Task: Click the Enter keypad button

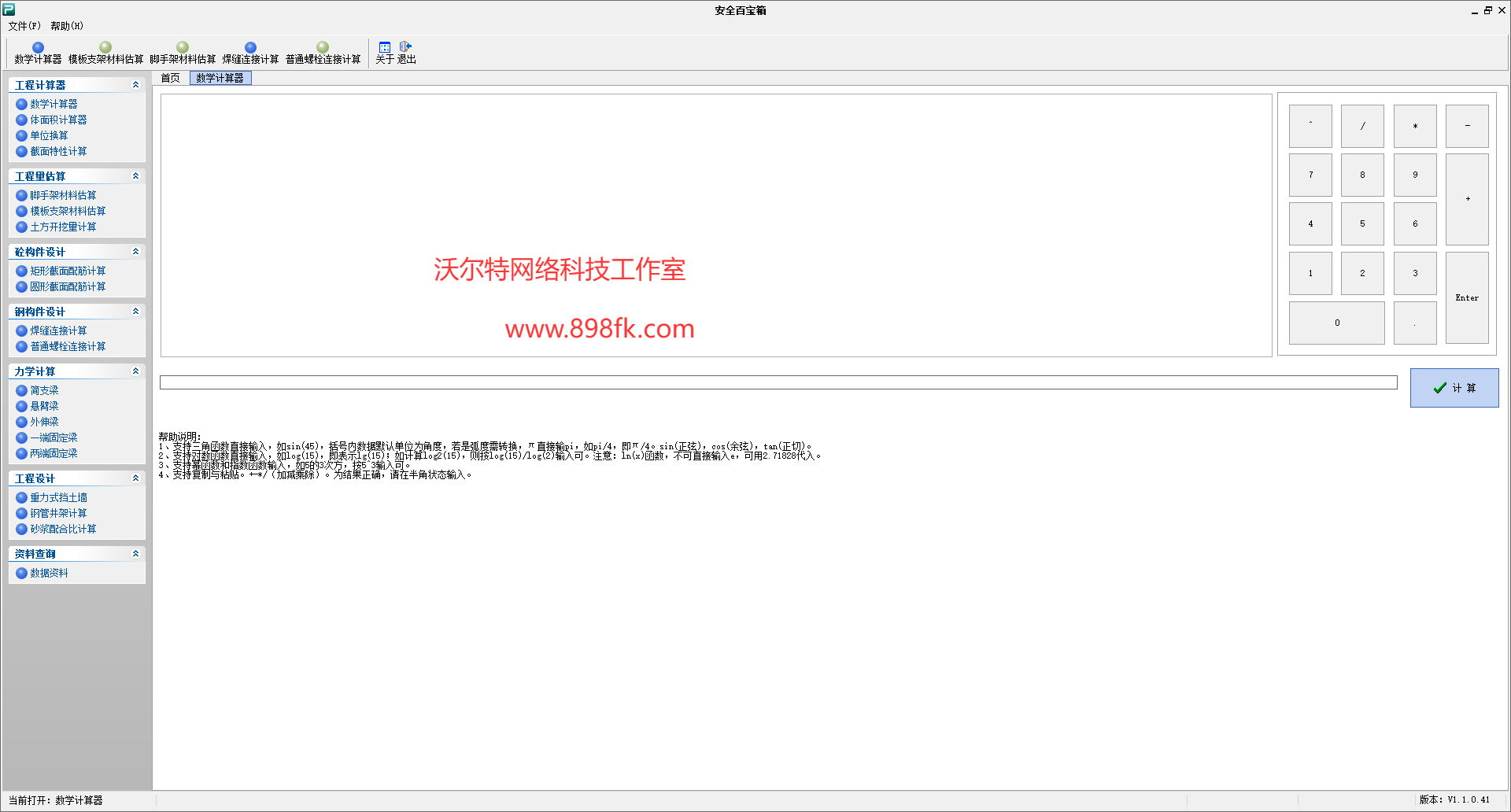Action: pyautogui.click(x=1467, y=297)
